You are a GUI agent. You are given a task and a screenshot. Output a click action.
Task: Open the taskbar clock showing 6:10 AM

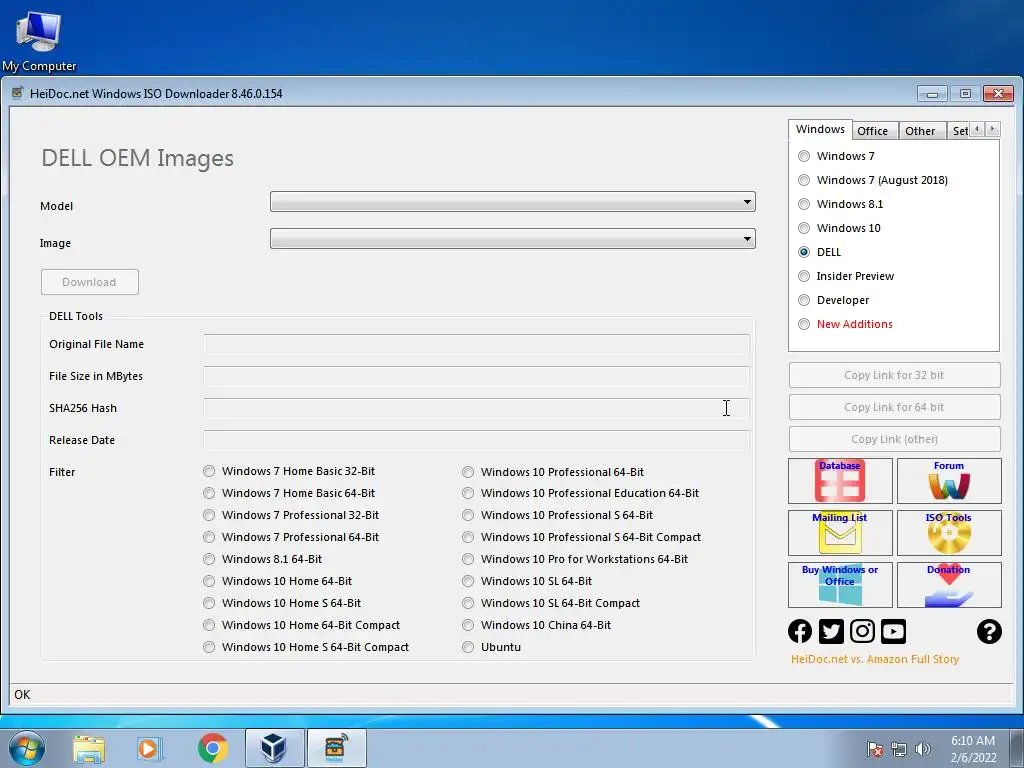click(973, 749)
